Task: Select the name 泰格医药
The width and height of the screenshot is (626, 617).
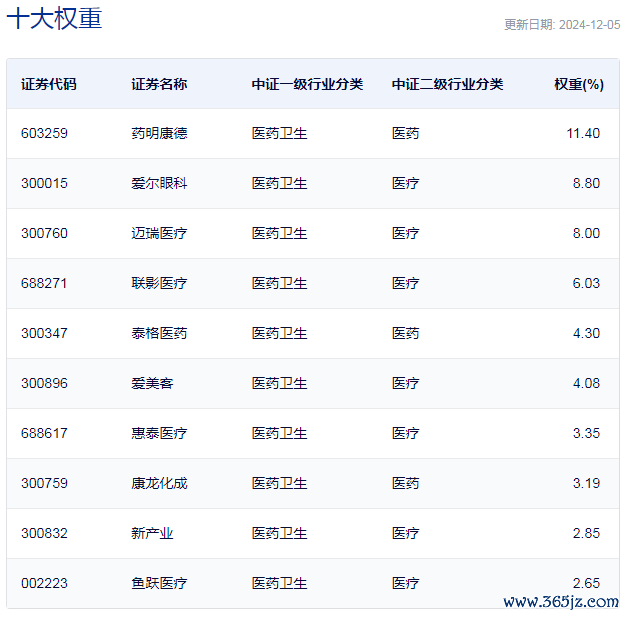Action: point(159,333)
